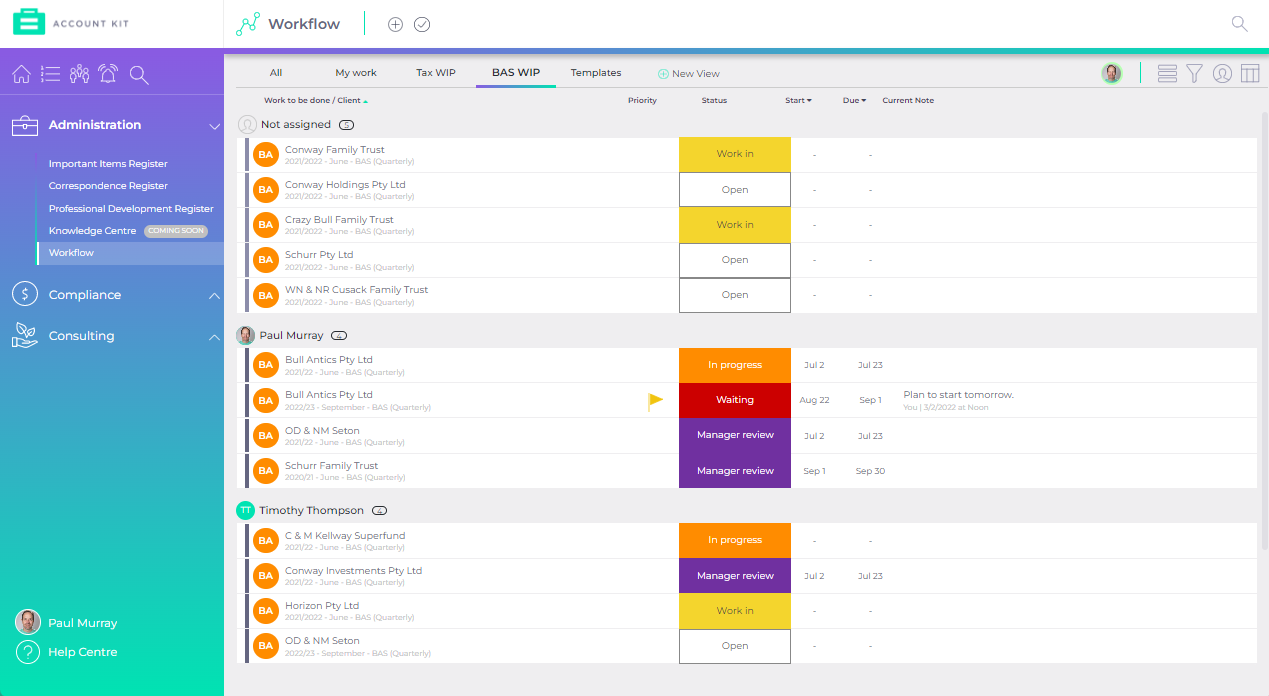Screen dimensions: 1269x696
Task: Open the task list icon in sidebar
Action: [51, 74]
